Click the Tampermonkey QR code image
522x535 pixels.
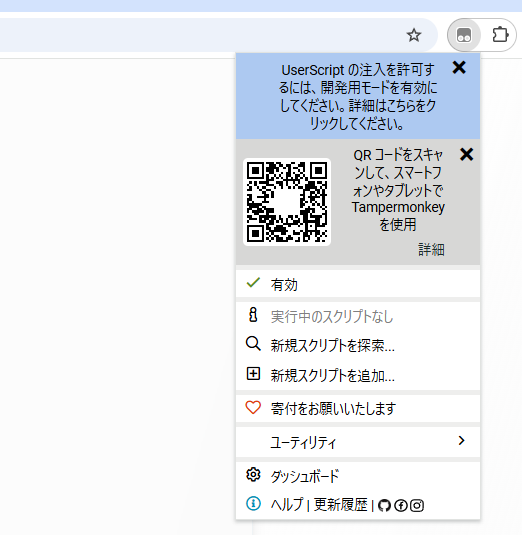tap(287, 202)
